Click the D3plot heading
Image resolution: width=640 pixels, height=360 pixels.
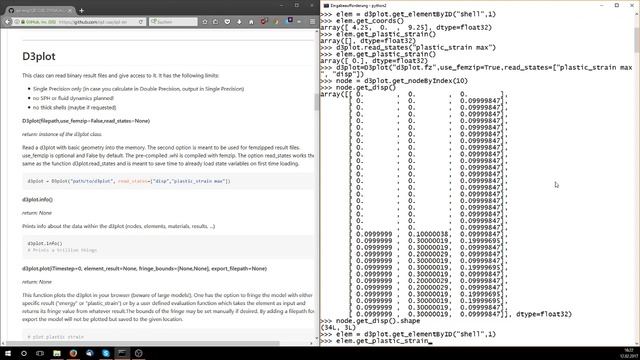[x=39, y=56]
